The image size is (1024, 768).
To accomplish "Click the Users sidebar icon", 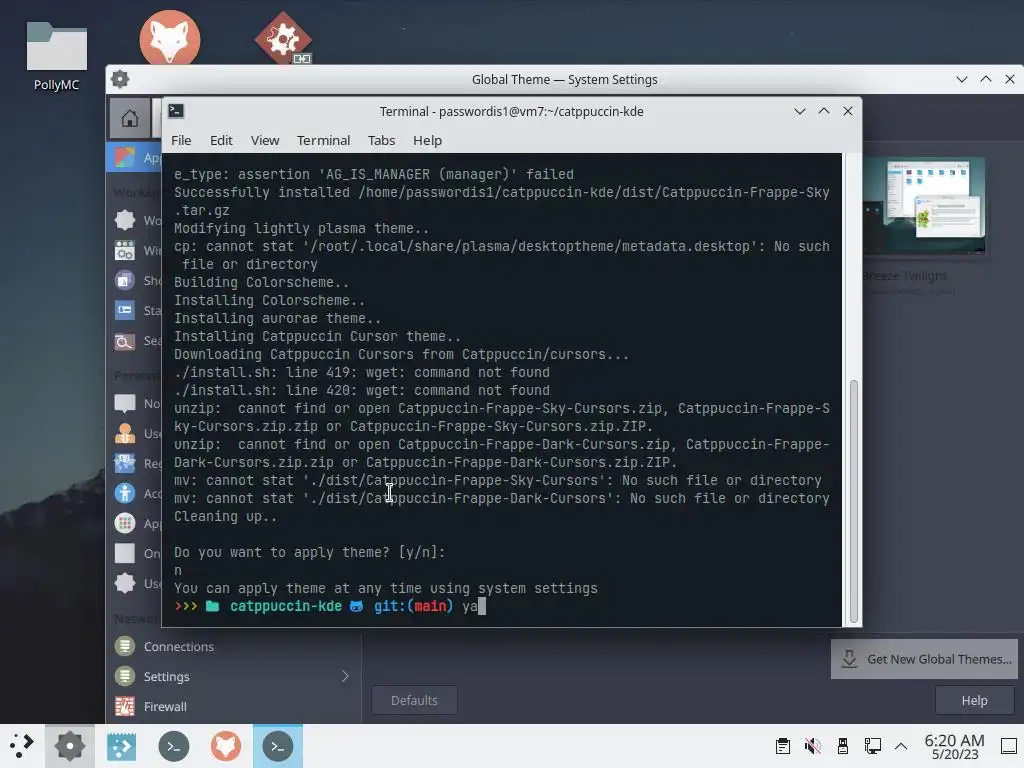I will tap(125, 433).
